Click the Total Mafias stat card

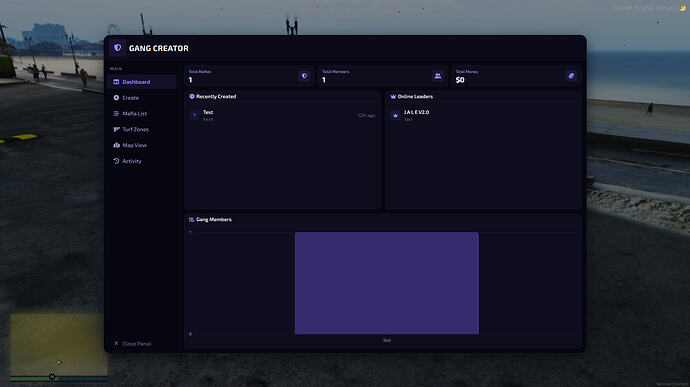pyautogui.click(x=249, y=76)
